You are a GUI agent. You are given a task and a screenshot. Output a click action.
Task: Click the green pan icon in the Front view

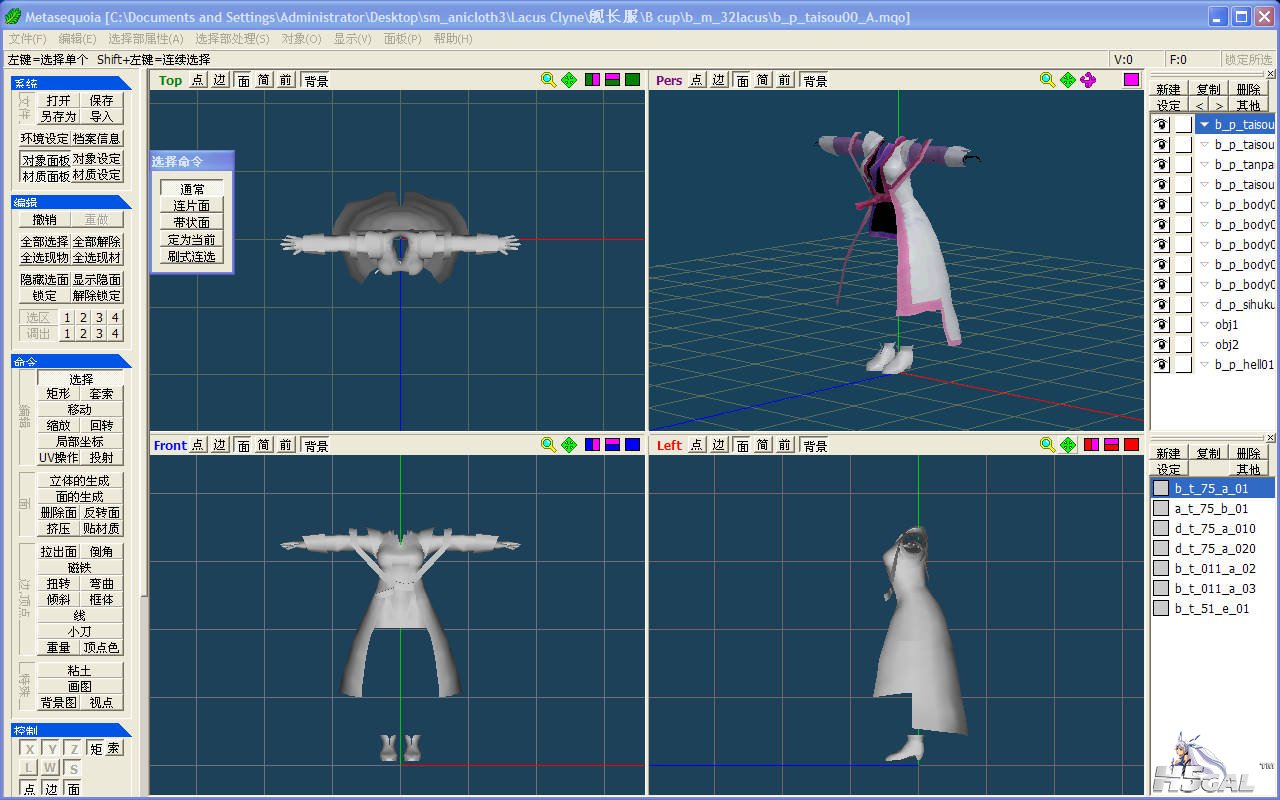[x=569, y=445]
